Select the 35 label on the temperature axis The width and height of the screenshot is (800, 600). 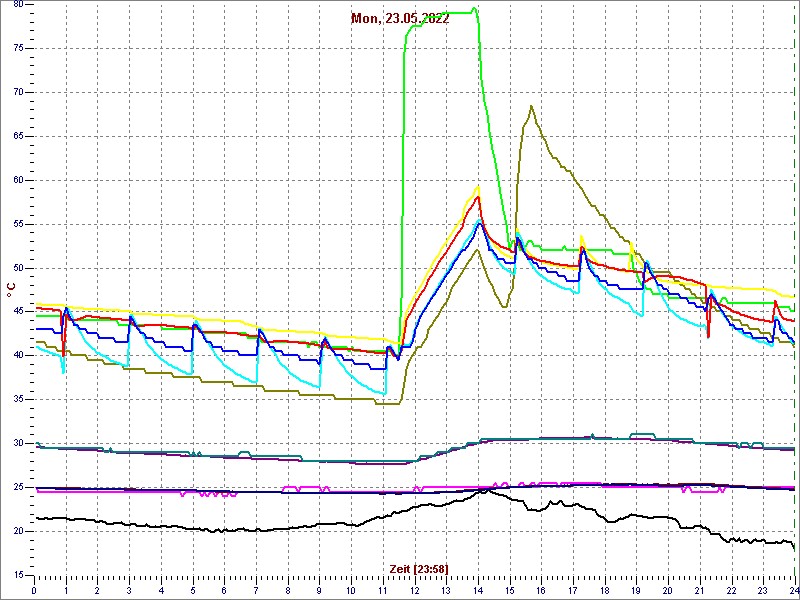18,399
